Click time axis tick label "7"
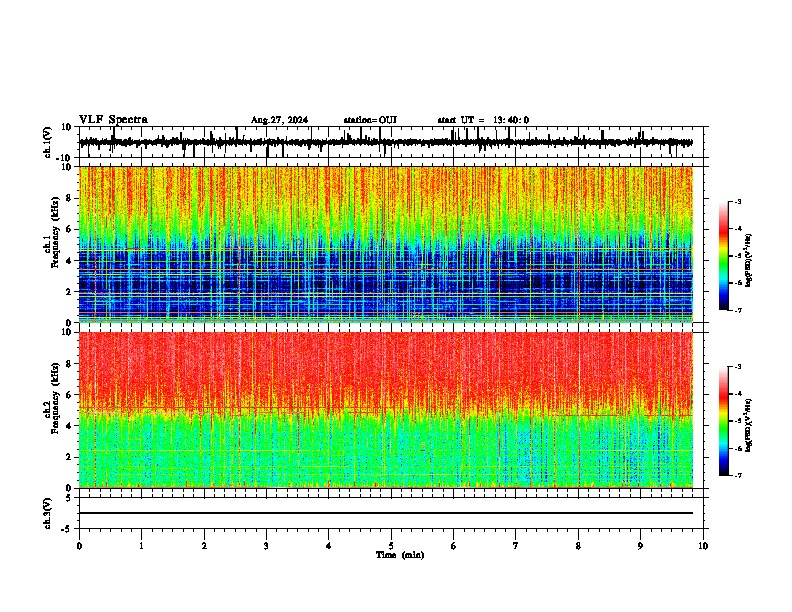Image resolution: width=792 pixels, height=612 pixels. pos(516,546)
